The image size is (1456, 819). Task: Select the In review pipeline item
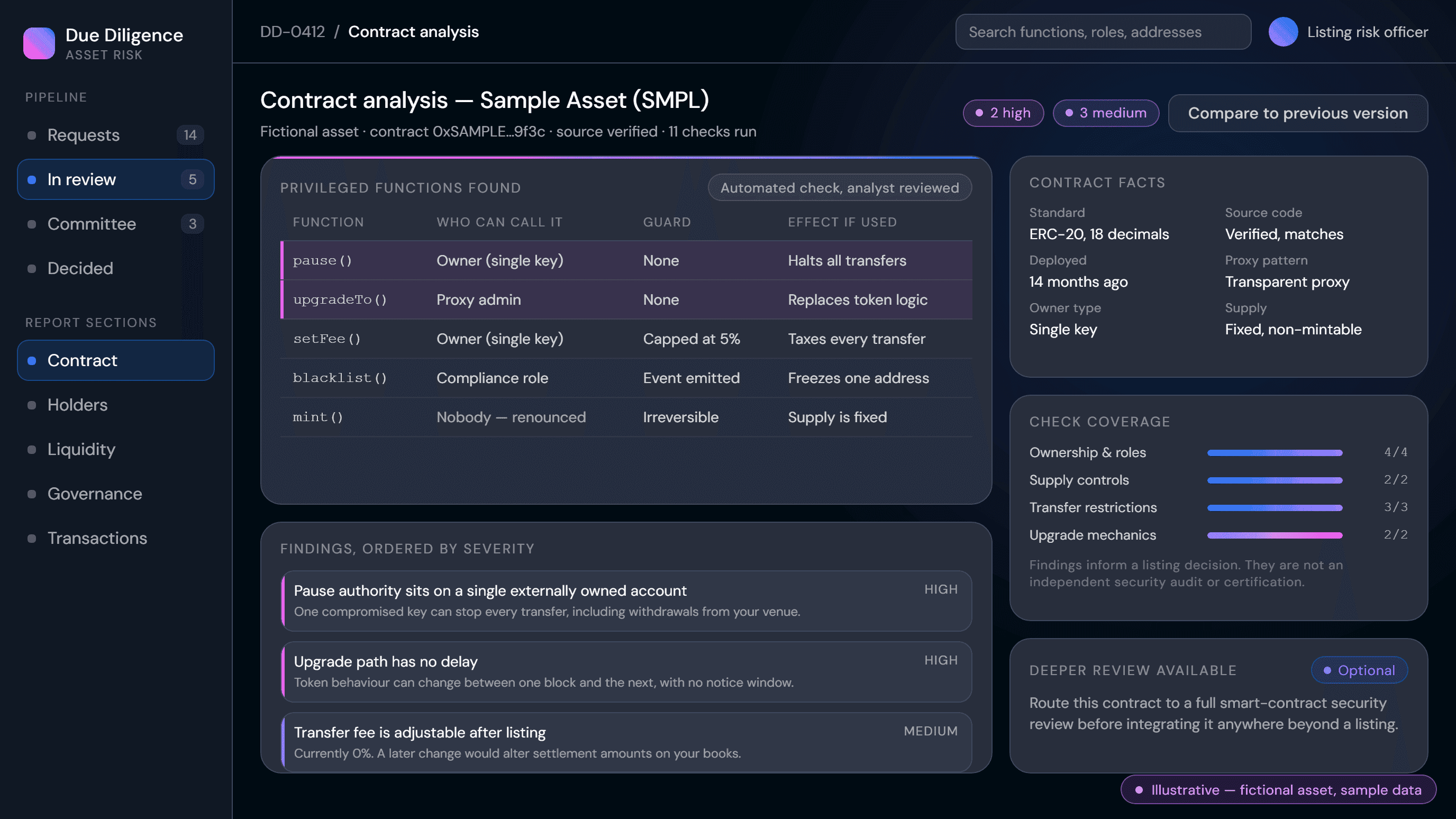pos(116,179)
